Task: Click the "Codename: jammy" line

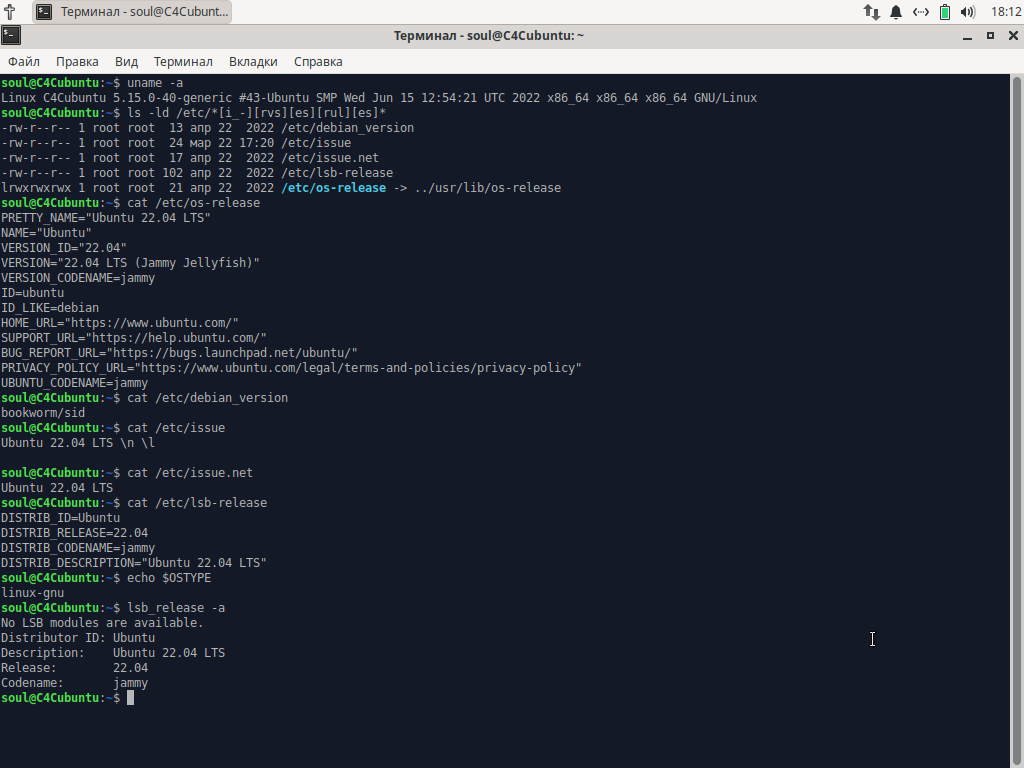Action: click(74, 684)
